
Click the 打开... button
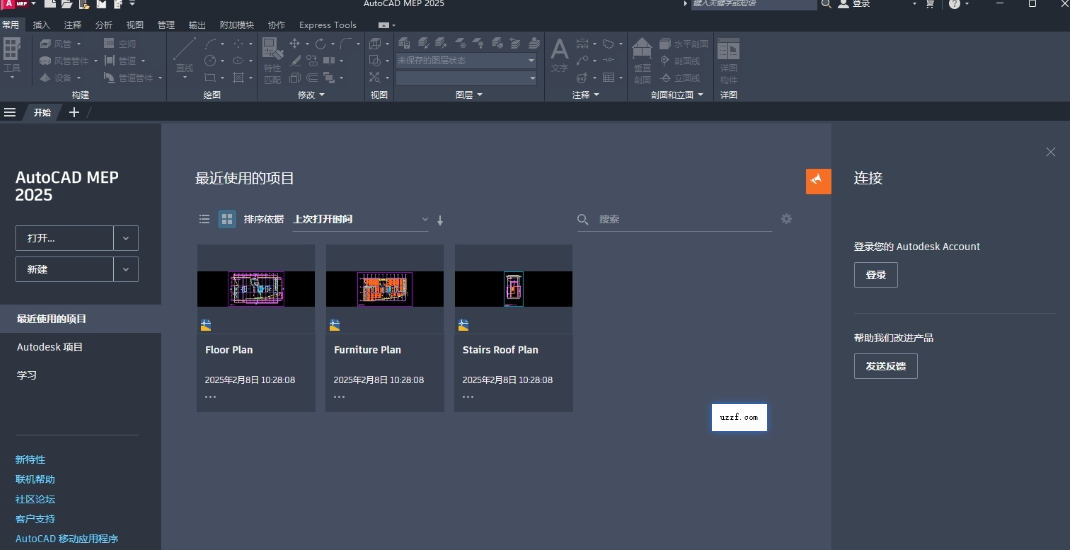point(64,238)
